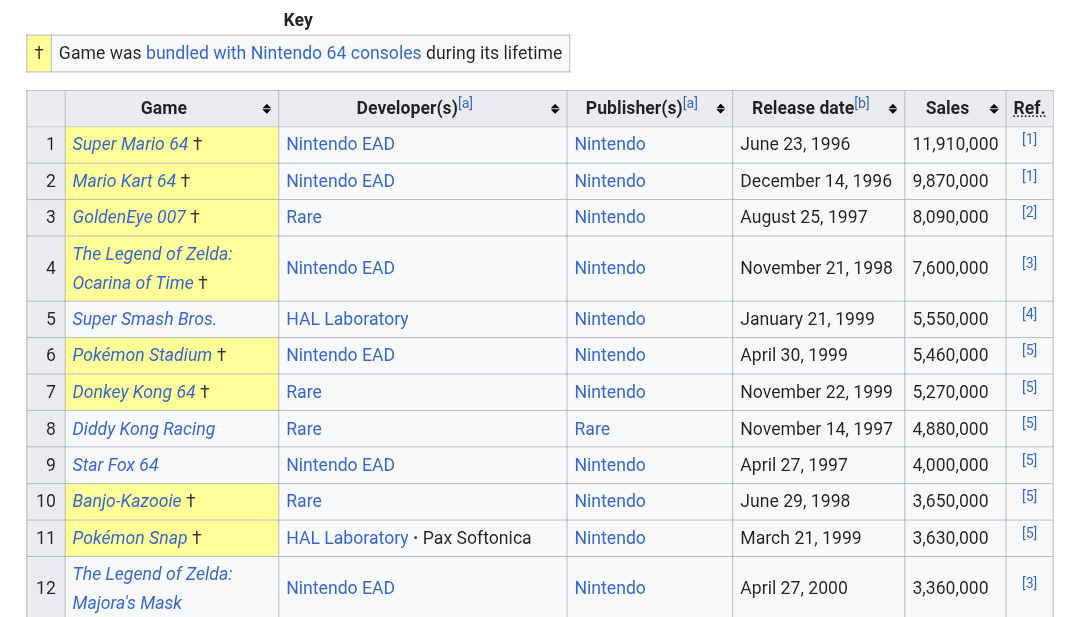Click Nintendo EAD in Mario Kart 64 row
The image size is (1080, 617).
340,181
